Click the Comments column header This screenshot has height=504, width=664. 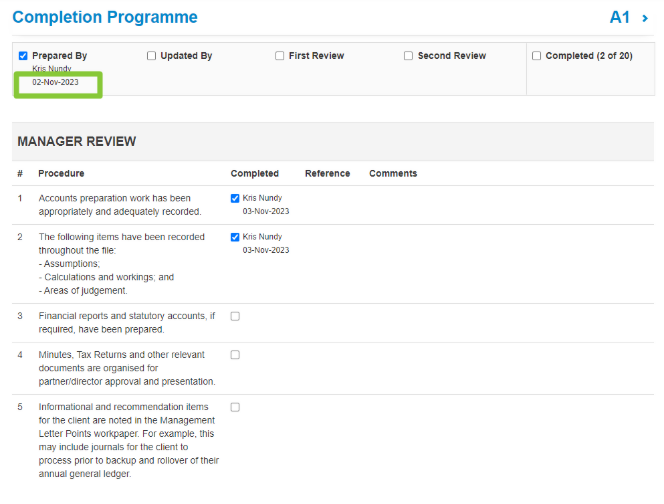[393, 174]
